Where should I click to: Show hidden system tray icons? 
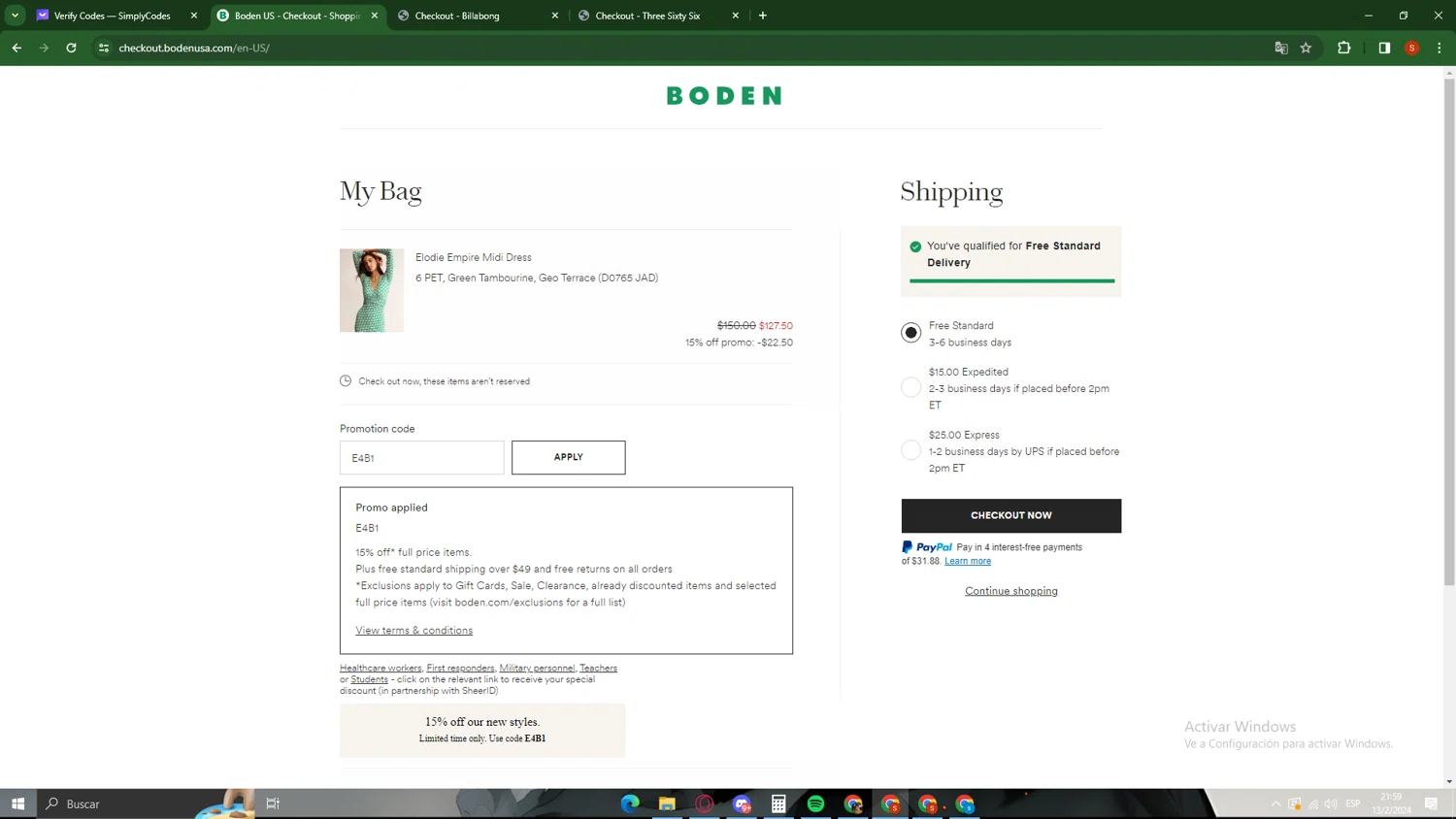click(x=1275, y=803)
